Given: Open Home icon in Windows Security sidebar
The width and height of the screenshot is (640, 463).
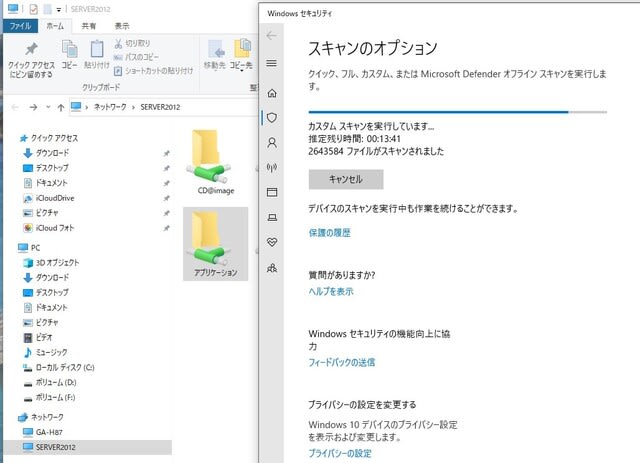Looking at the screenshot, I should (272, 93).
